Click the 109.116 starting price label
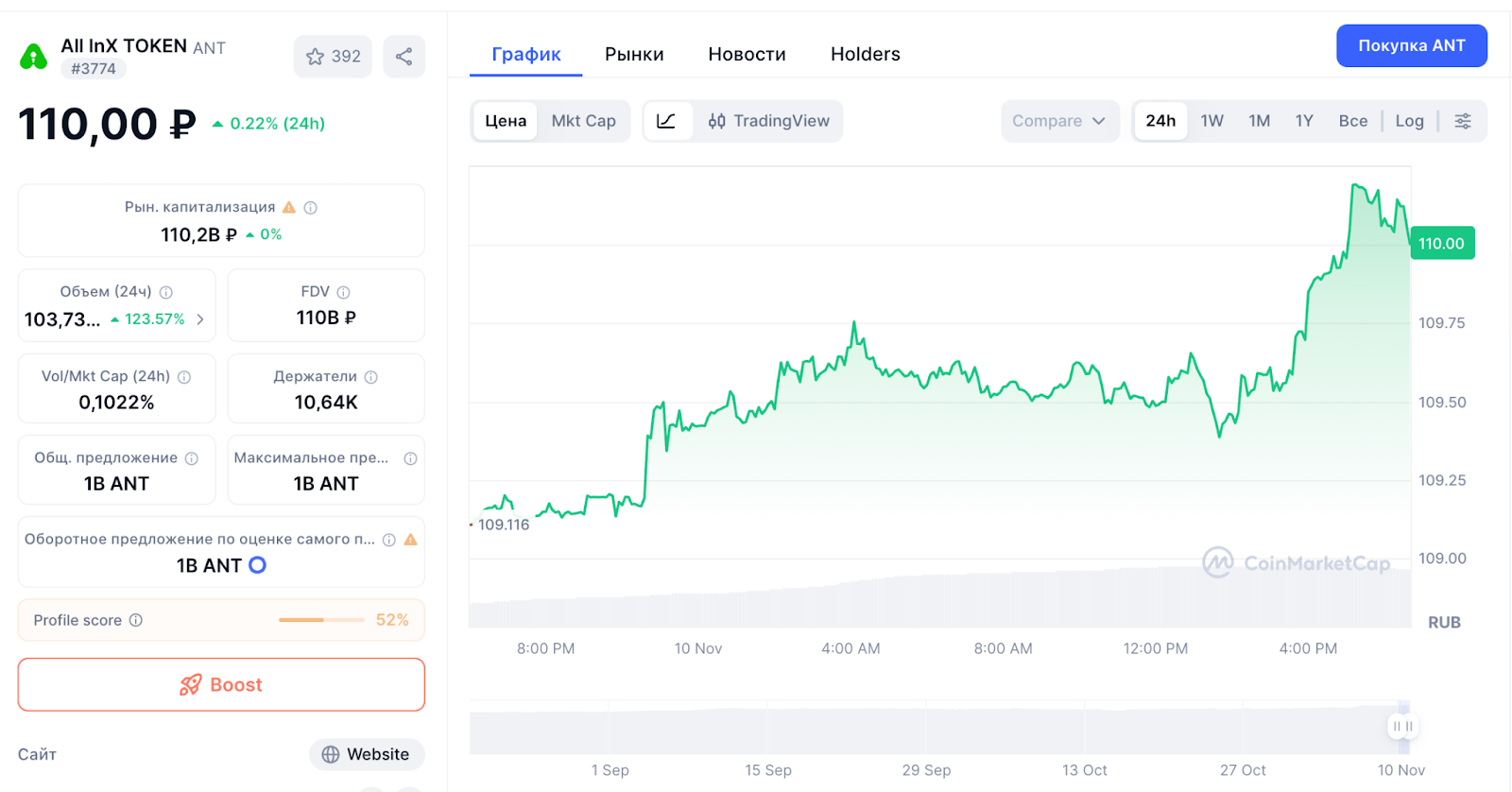Image resolution: width=1512 pixels, height=792 pixels. [x=504, y=525]
